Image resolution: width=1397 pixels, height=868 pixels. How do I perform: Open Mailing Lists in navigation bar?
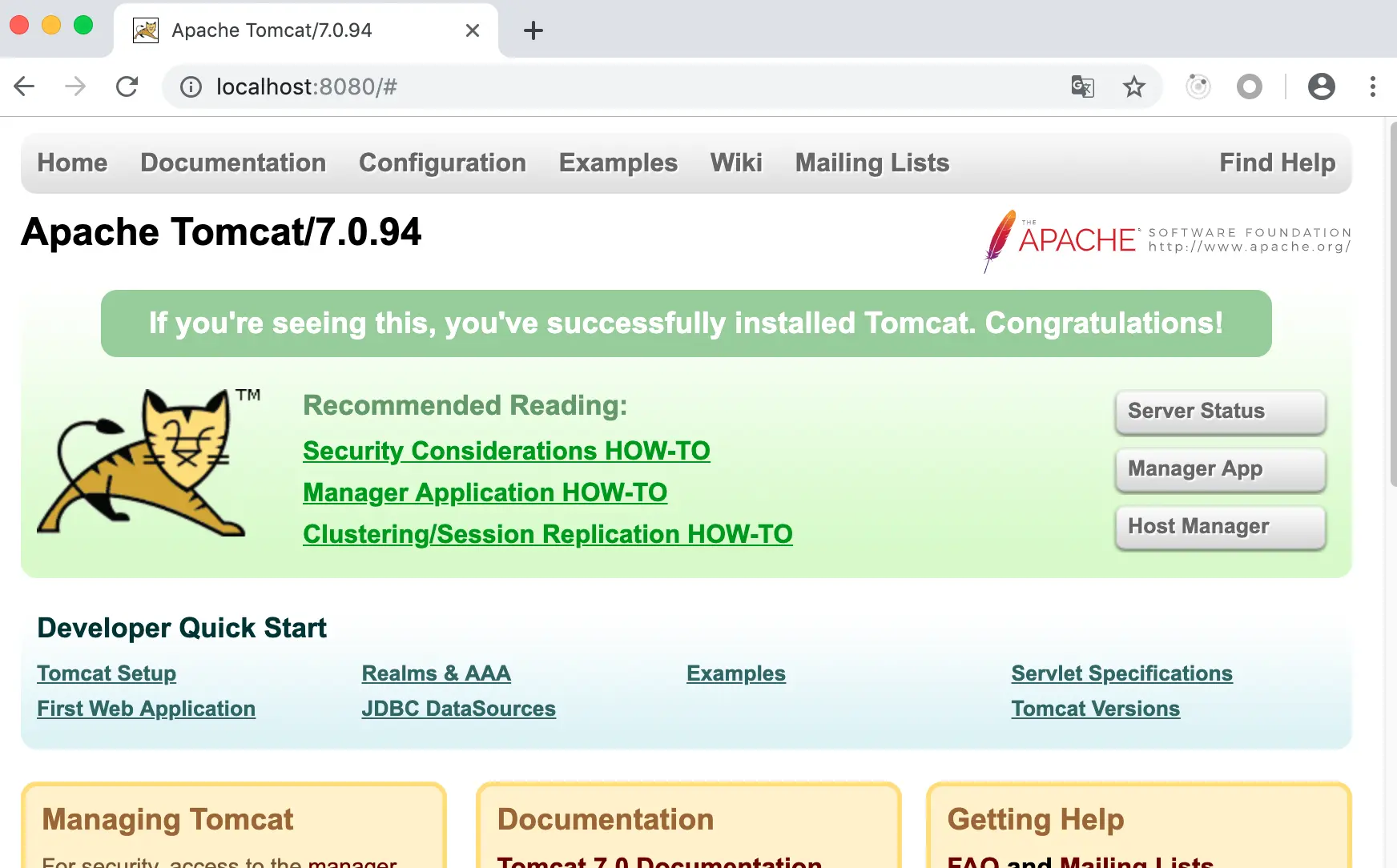pyautogui.click(x=872, y=163)
